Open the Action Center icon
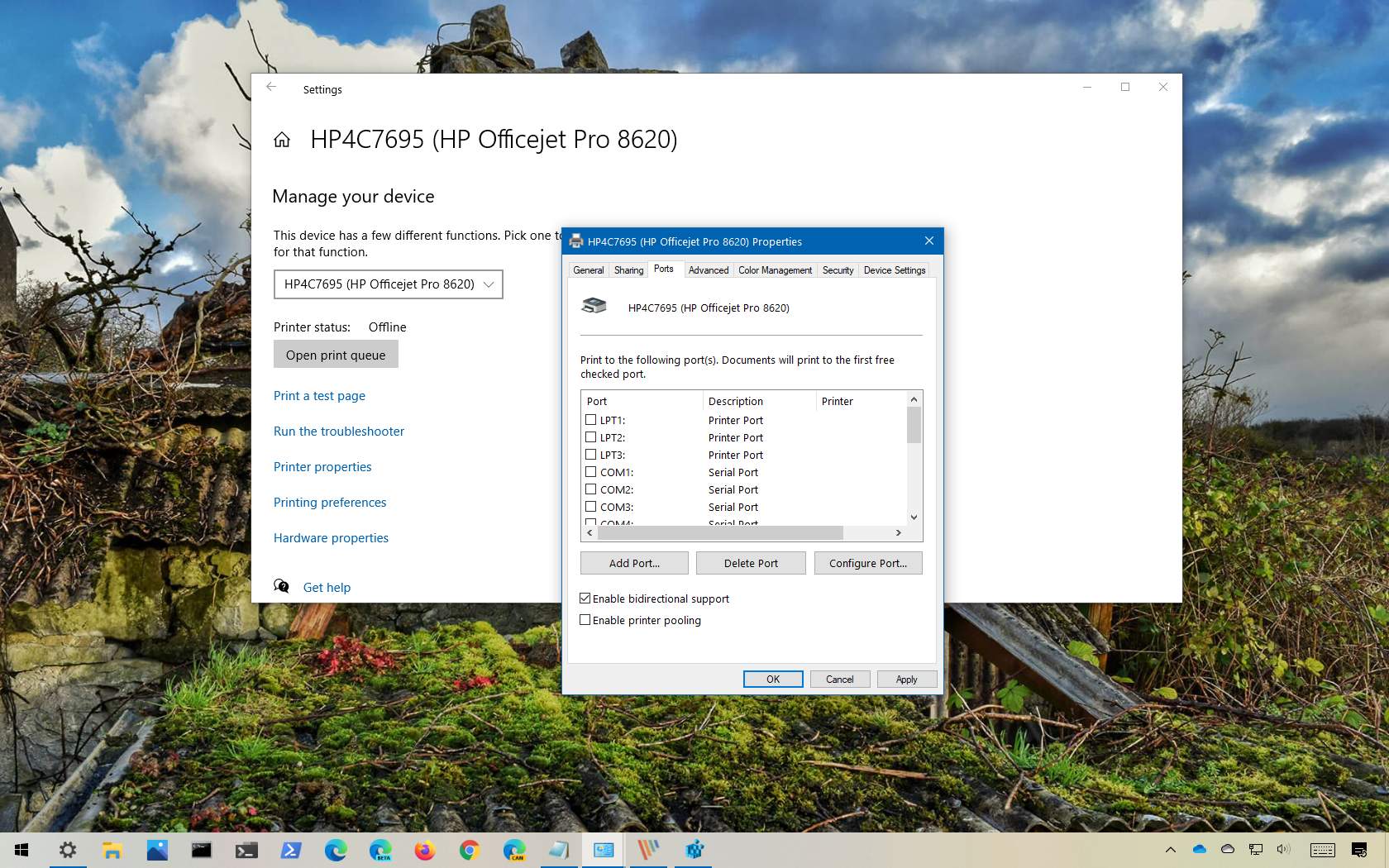The width and height of the screenshot is (1389, 868). [1360, 850]
